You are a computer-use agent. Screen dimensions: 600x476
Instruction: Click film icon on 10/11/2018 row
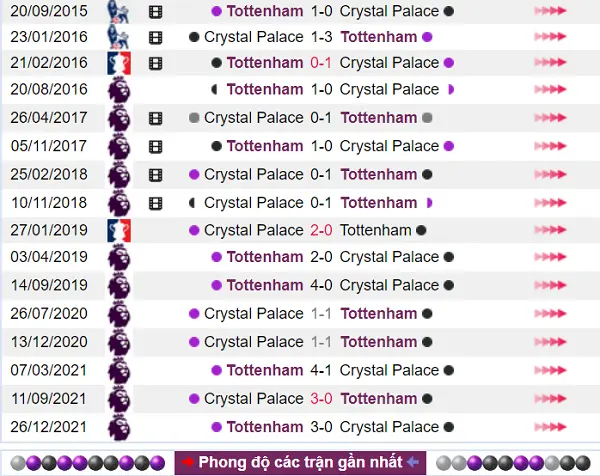point(155,203)
